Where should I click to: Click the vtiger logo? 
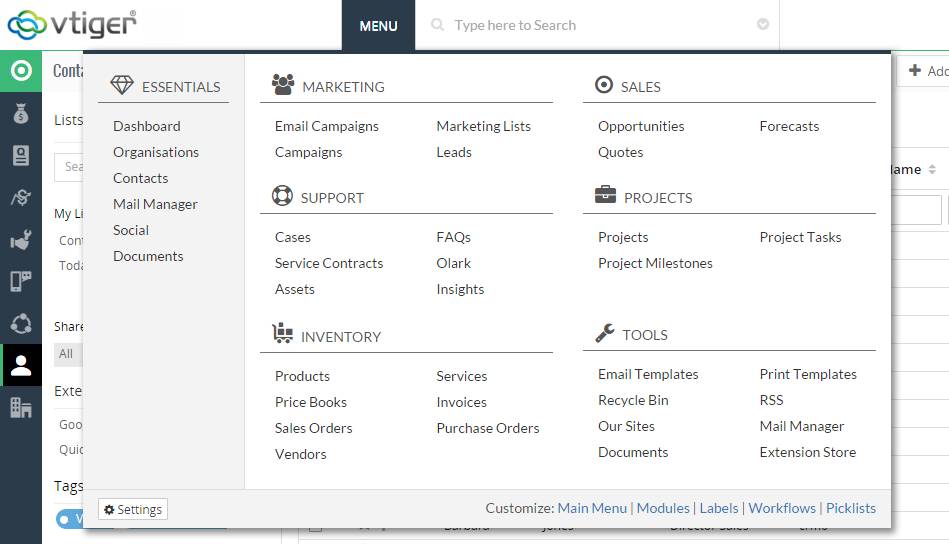click(x=72, y=24)
